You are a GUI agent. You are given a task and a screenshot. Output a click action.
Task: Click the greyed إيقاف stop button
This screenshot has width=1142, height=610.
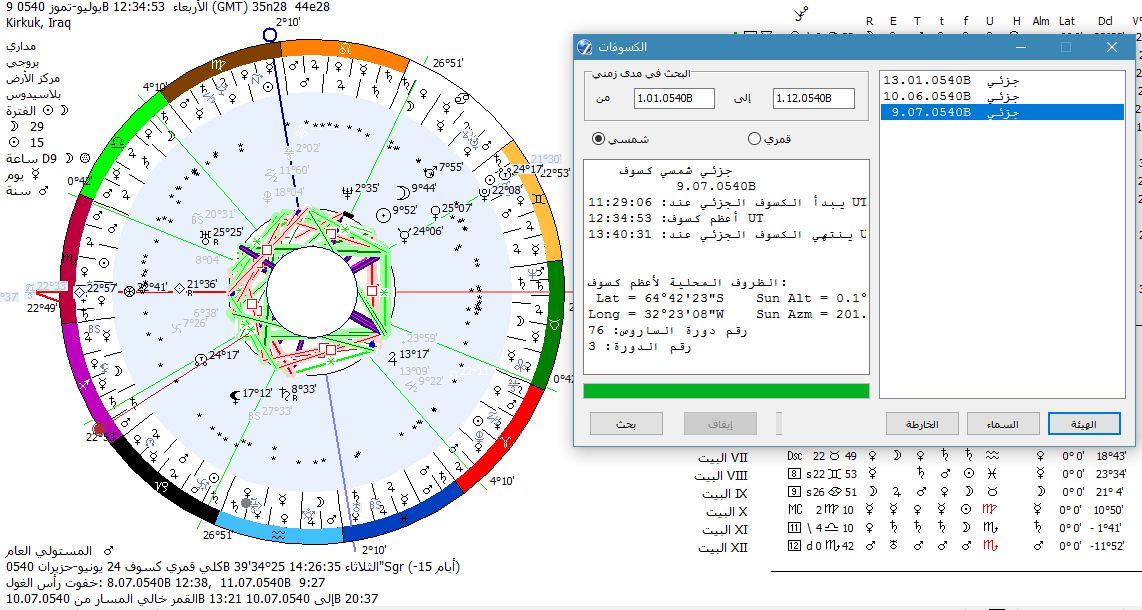(720, 424)
